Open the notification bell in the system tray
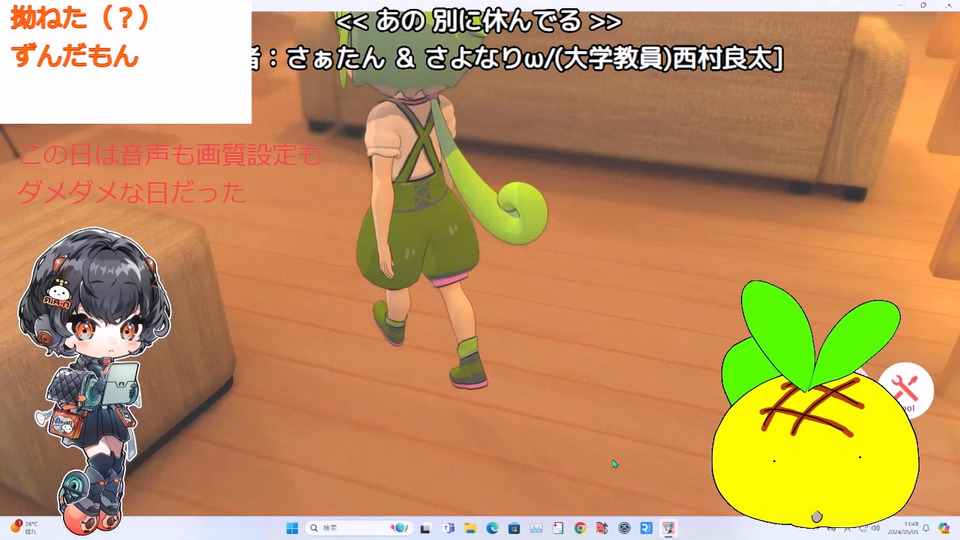The width and height of the screenshot is (960, 540). pos(926,528)
